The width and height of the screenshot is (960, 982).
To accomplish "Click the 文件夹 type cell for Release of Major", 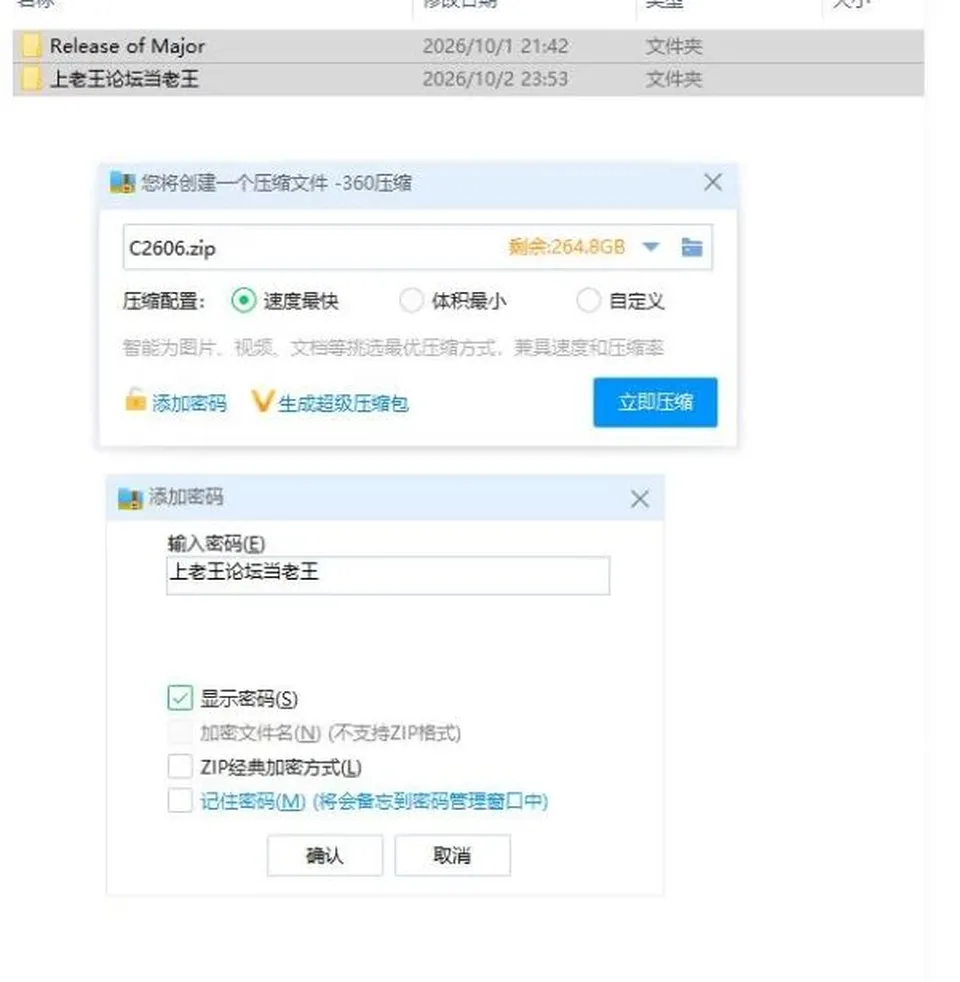I will click(x=674, y=46).
